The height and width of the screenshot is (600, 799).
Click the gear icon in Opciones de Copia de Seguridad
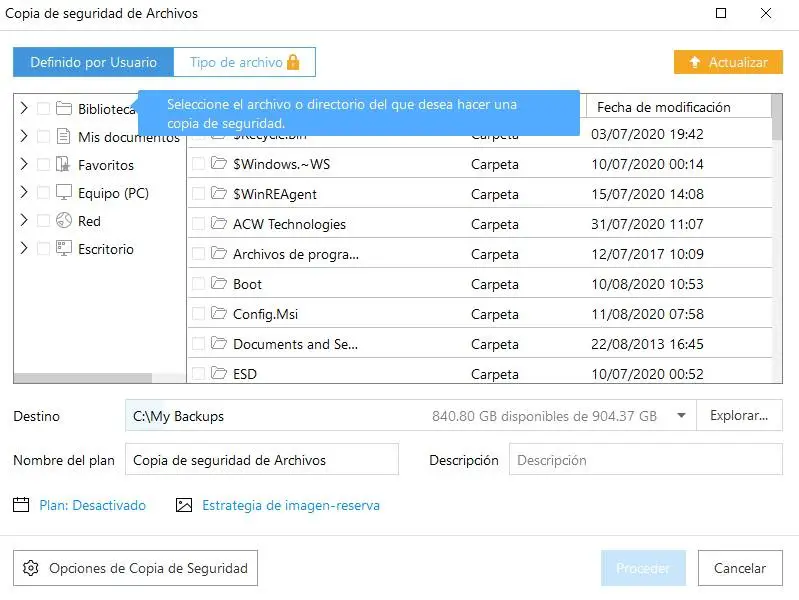click(x=31, y=568)
